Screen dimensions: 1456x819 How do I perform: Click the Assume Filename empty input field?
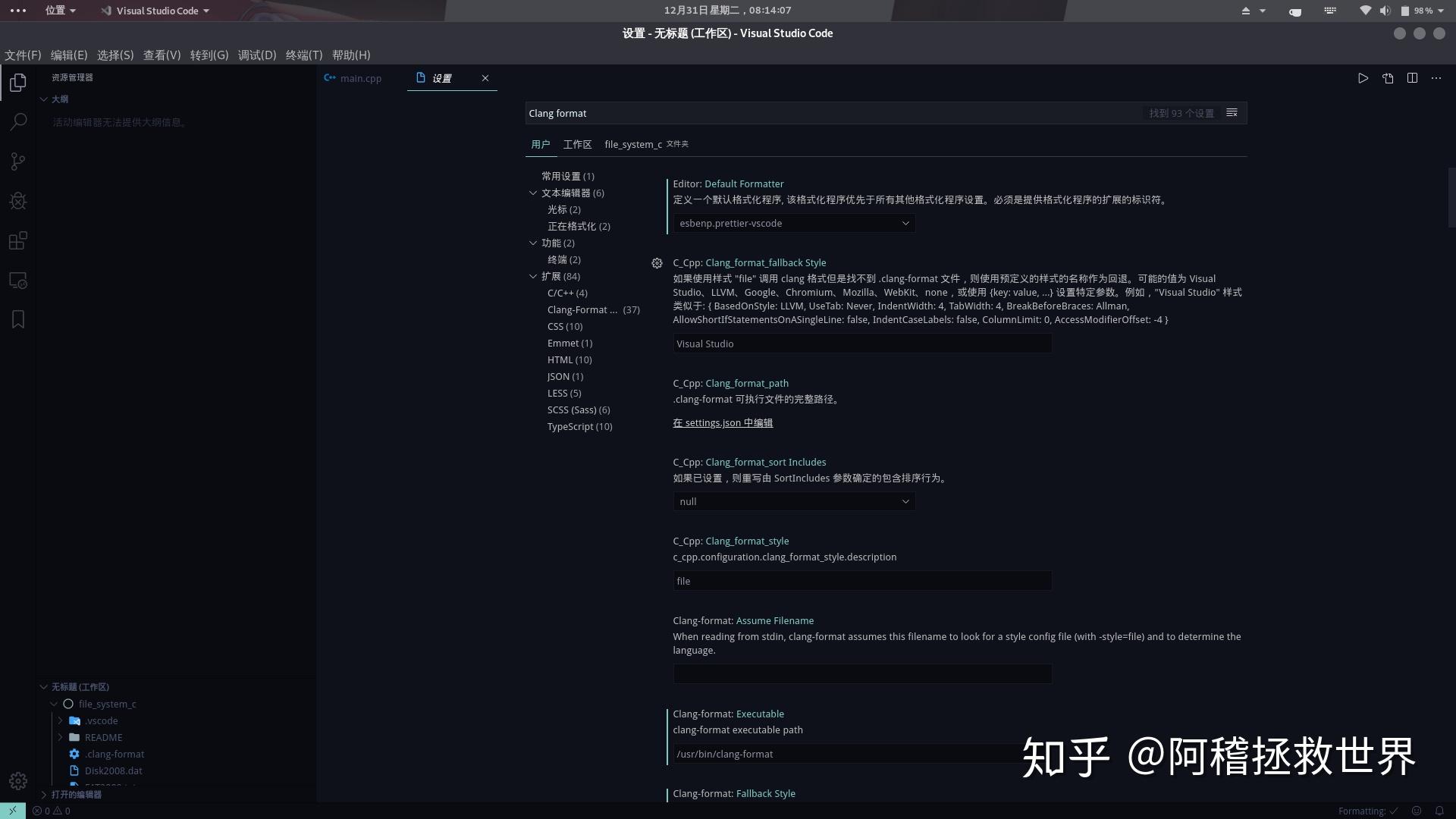[x=862, y=673]
